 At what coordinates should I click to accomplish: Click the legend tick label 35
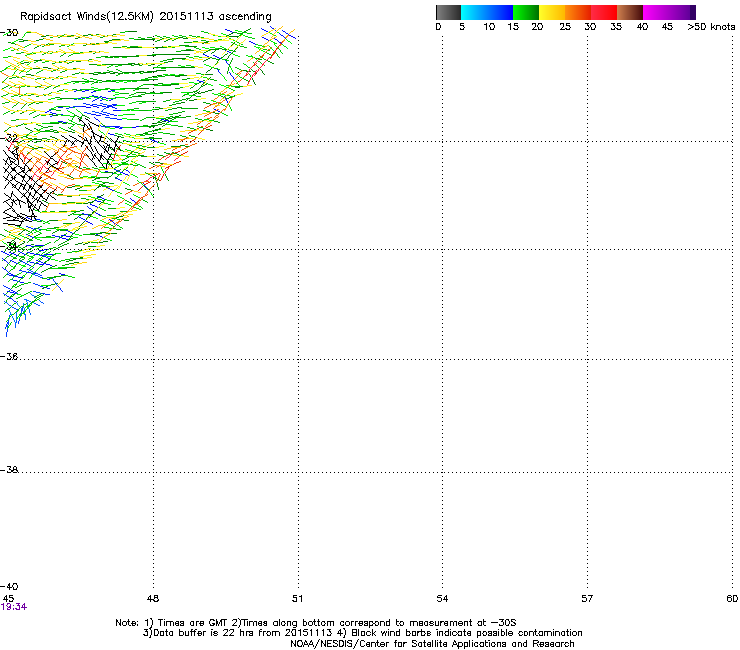click(616, 27)
